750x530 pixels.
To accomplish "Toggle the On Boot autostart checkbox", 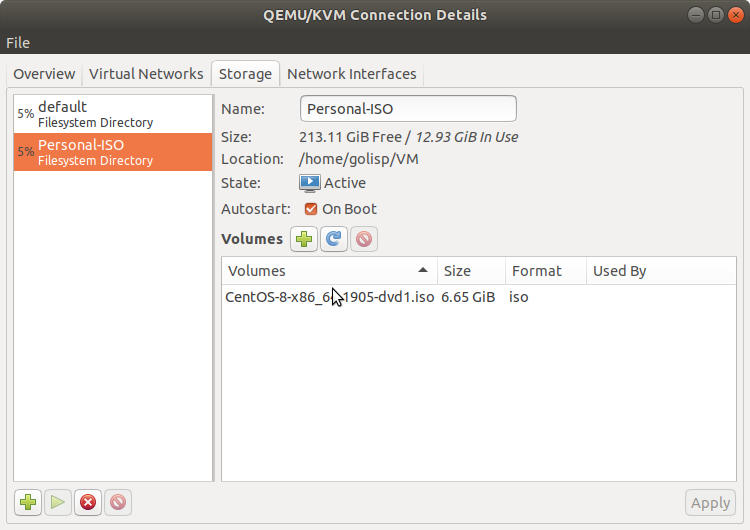I will coord(311,209).
